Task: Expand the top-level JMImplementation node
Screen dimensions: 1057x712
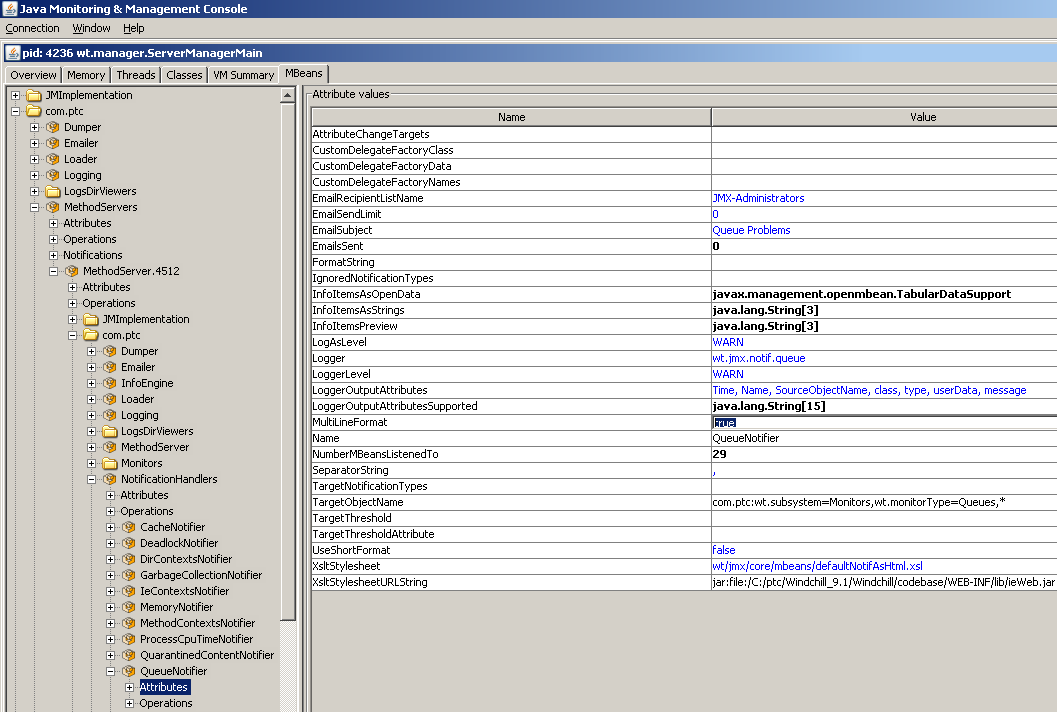Action: pos(16,96)
